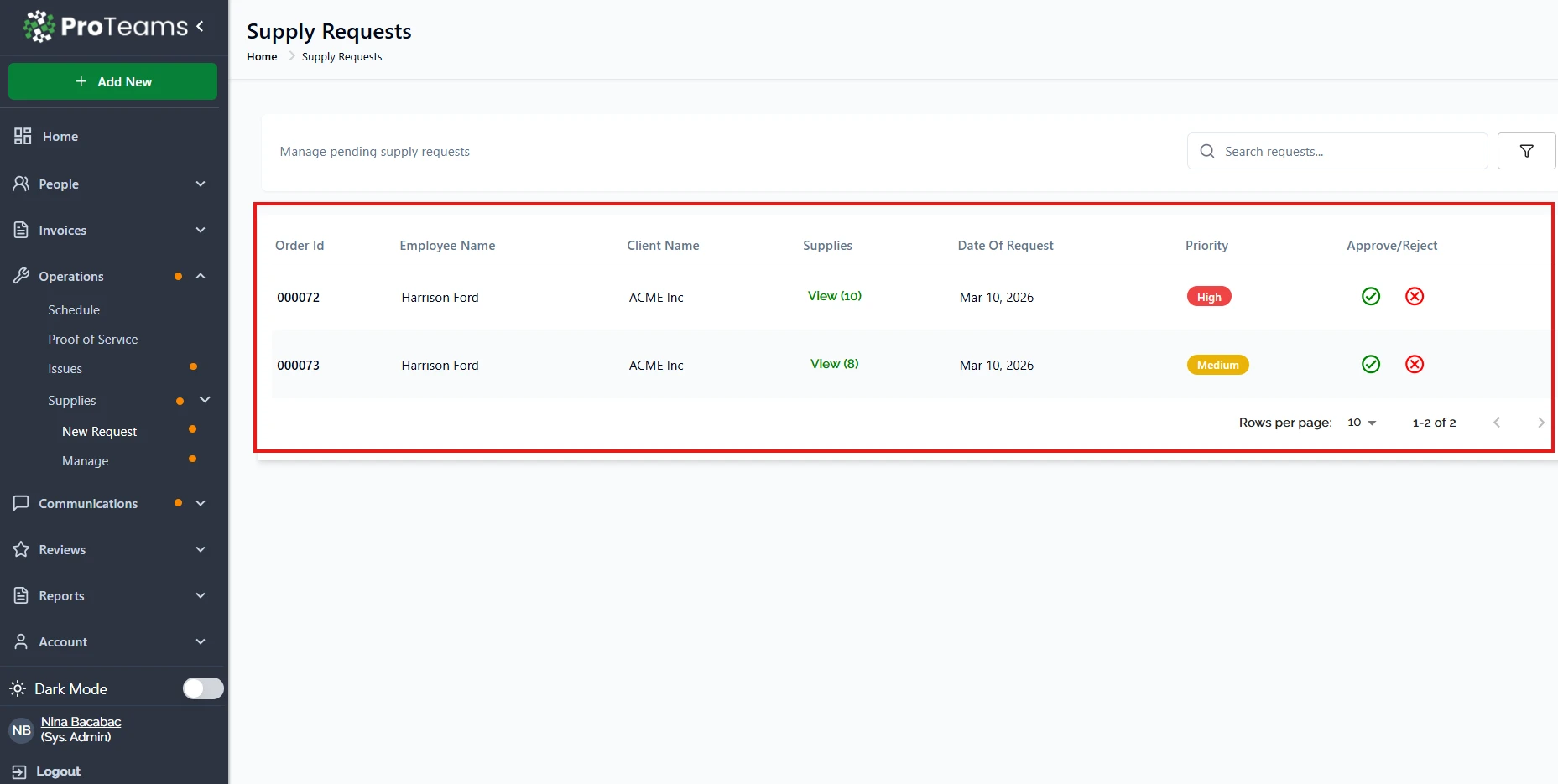Collapse sidebar using arrow beside ProTeams logo
The width and height of the screenshot is (1558, 784).
pos(201,26)
